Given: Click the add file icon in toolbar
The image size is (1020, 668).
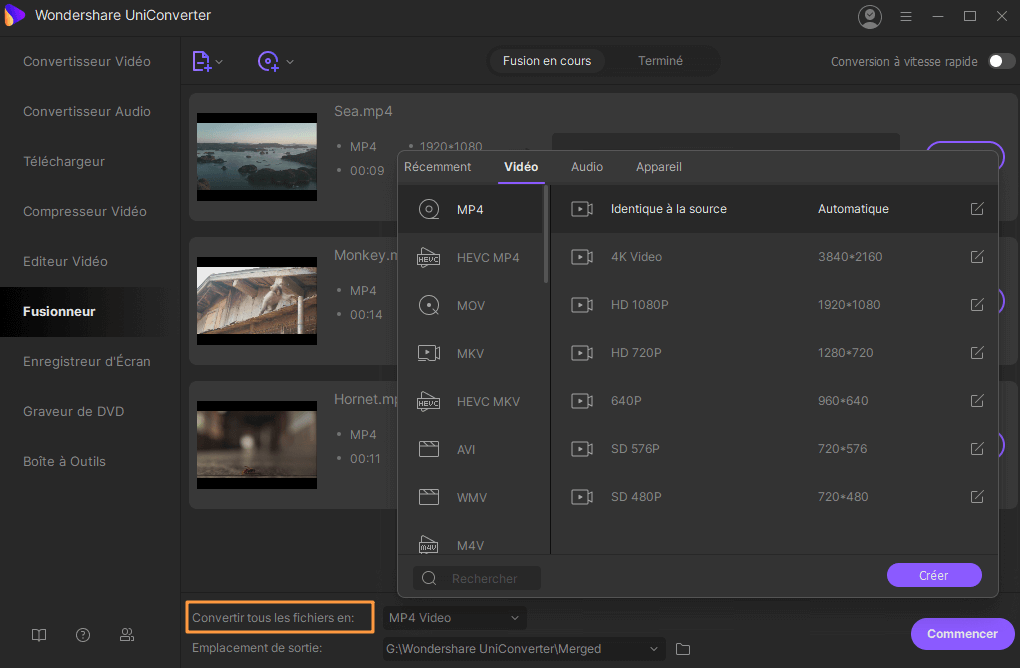Looking at the screenshot, I should 201,61.
